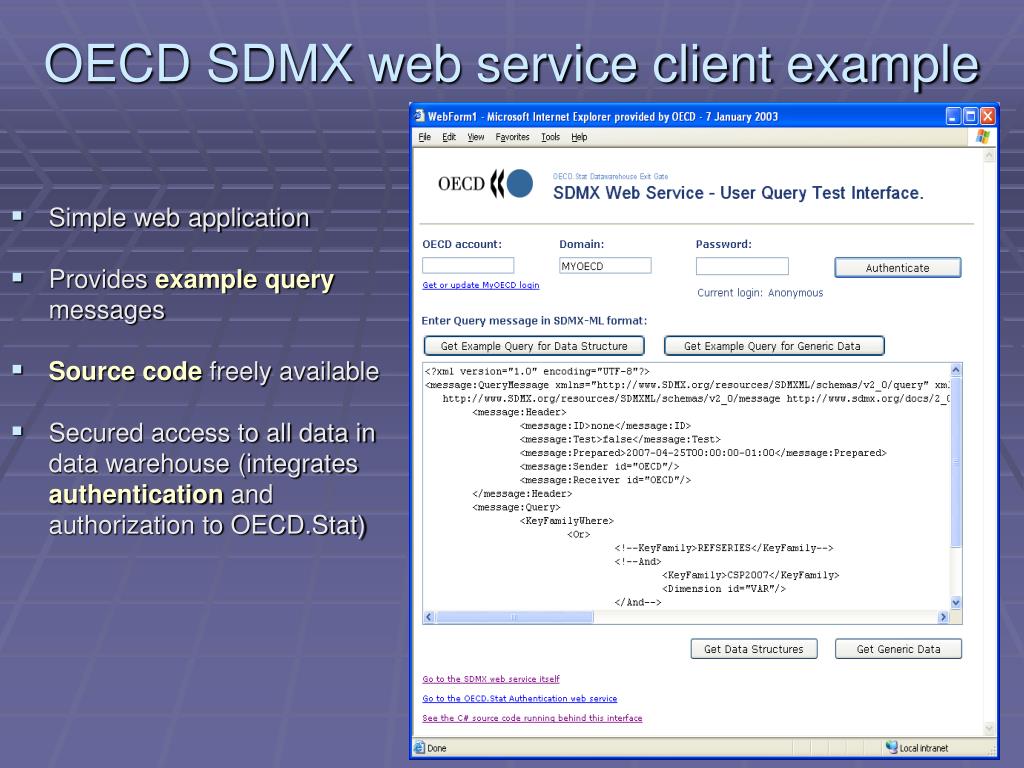Viewport: 1024px width, 768px height.
Task: Open the Favorites menu
Action: [512, 137]
